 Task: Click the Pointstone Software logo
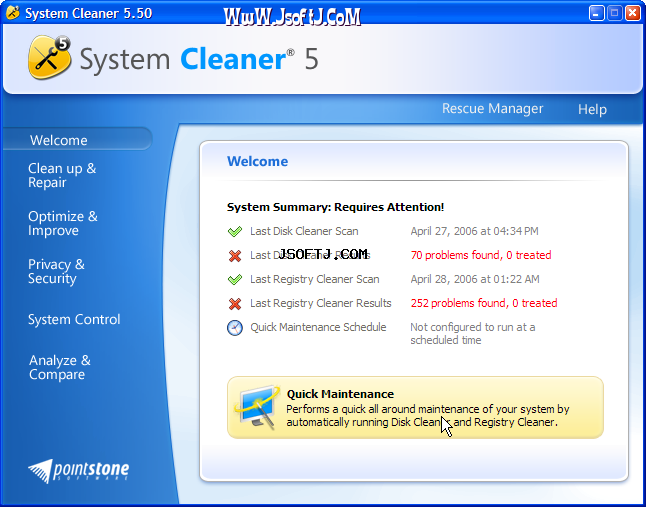click(x=78, y=471)
